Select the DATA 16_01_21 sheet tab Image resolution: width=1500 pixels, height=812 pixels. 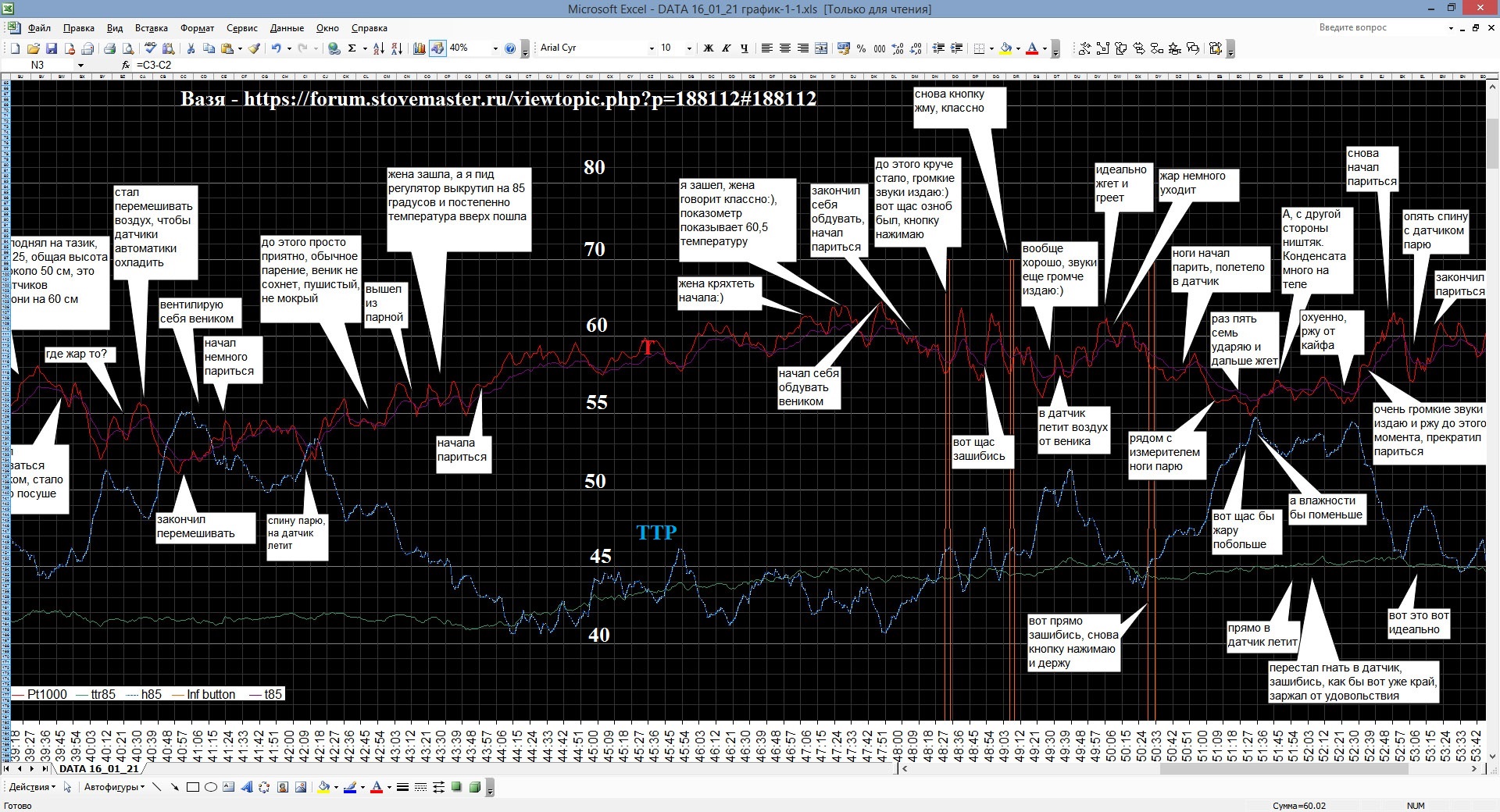(98, 768)
